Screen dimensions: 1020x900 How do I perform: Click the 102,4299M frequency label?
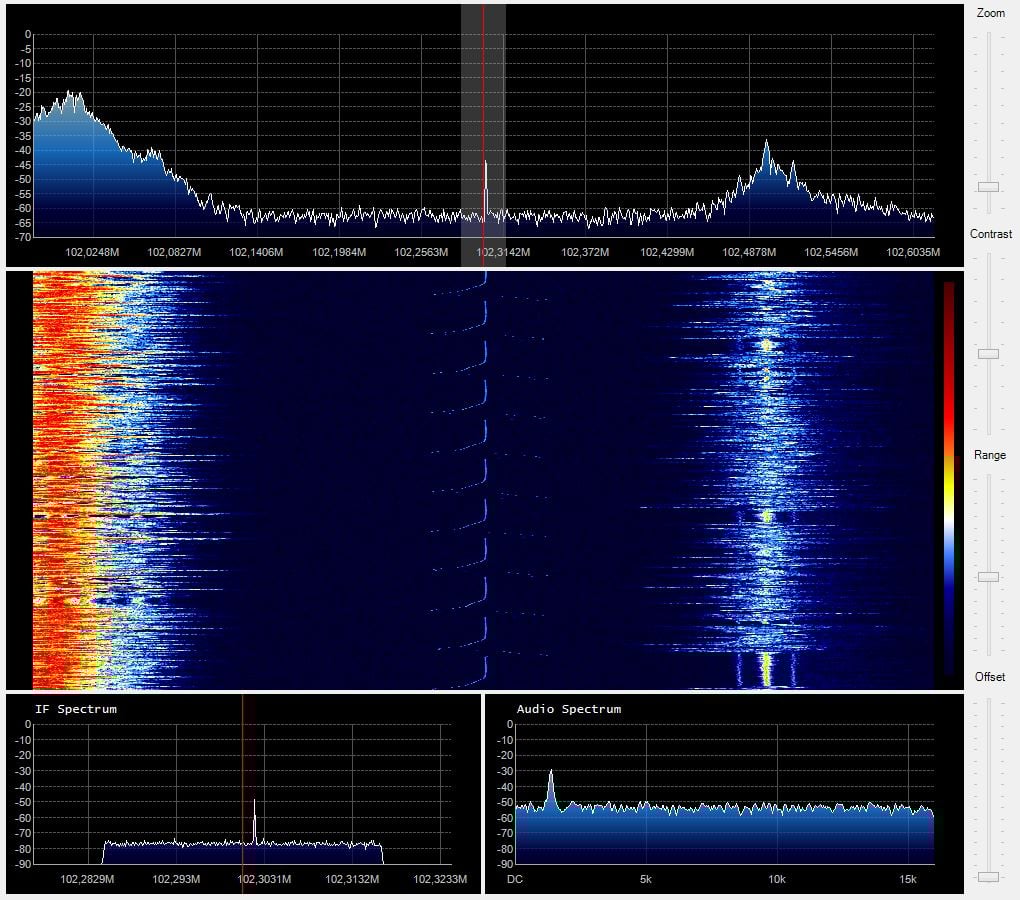(667, 252)
